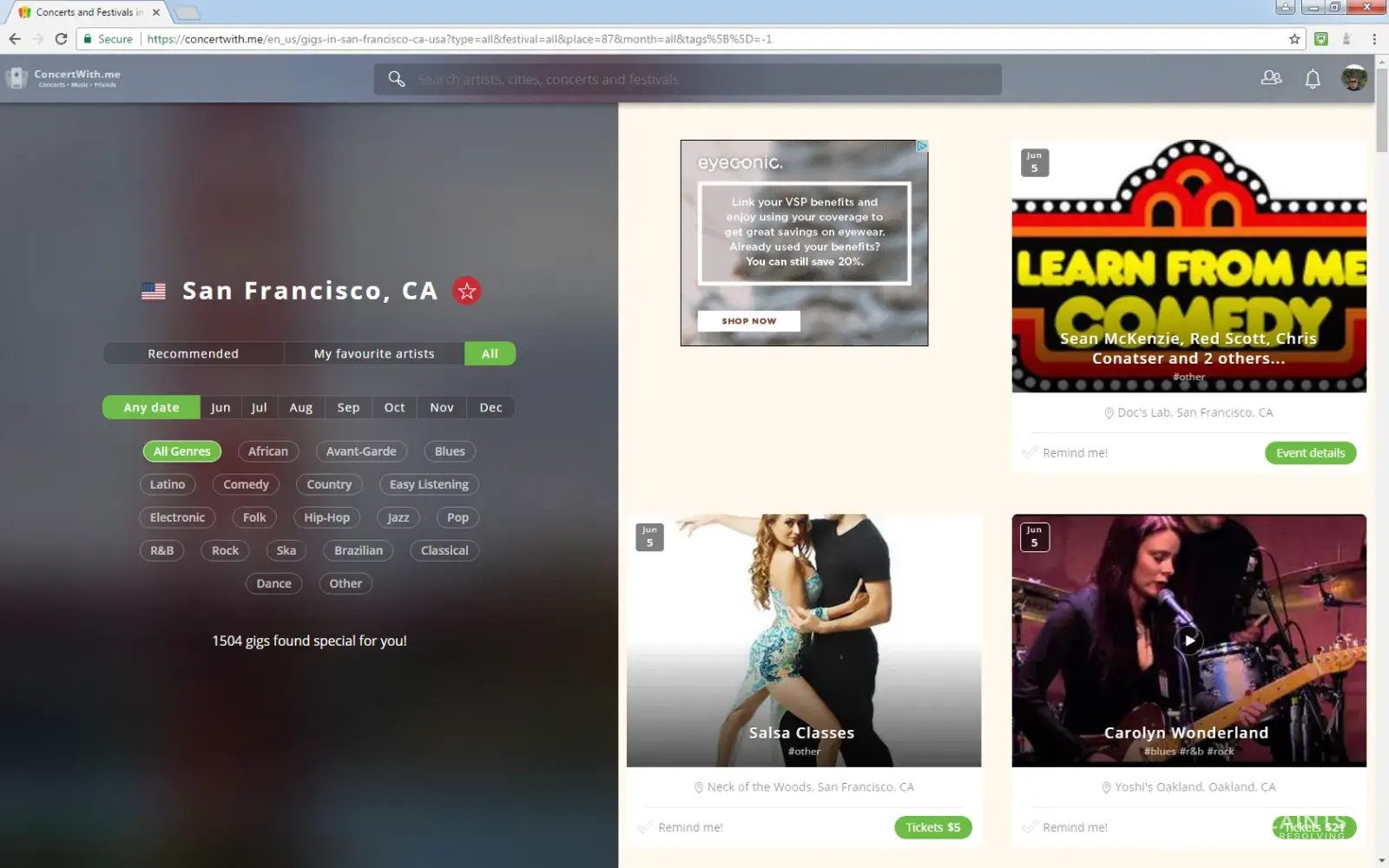Toggle the R&B genre tag

click(x=161, y=550)
